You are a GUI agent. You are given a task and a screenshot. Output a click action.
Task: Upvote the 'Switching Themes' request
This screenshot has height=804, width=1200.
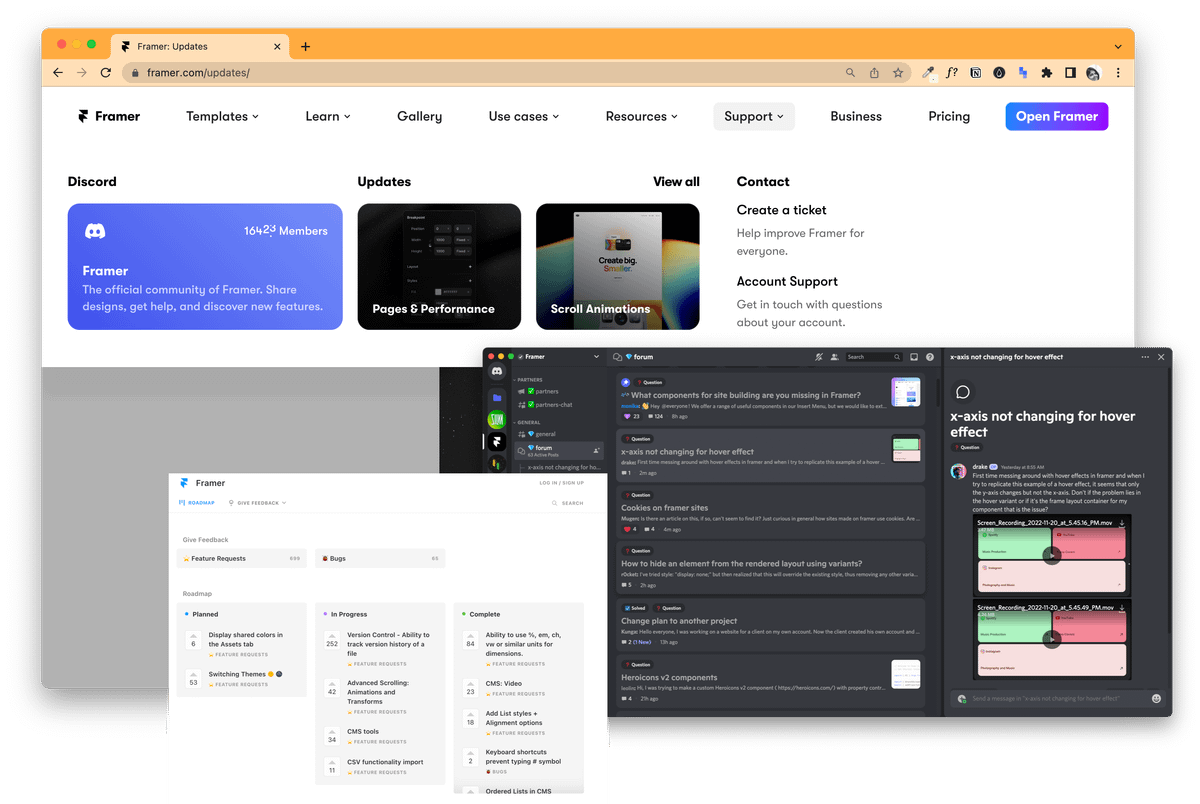[x=193, y=678]
